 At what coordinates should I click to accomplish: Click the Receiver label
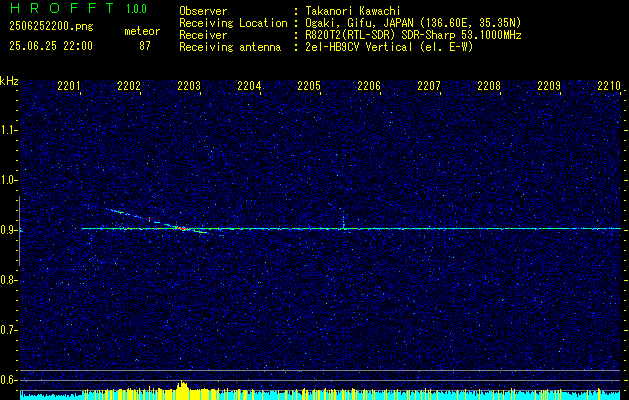(203, 35)
